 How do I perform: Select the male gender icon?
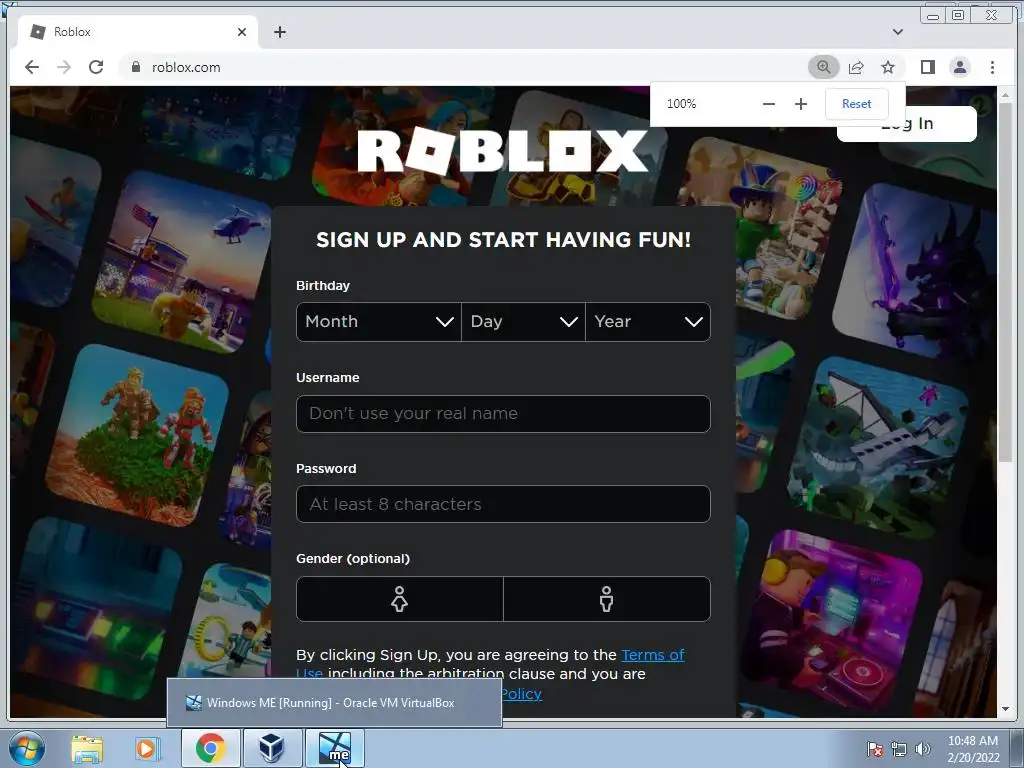[x=607, y=599]
